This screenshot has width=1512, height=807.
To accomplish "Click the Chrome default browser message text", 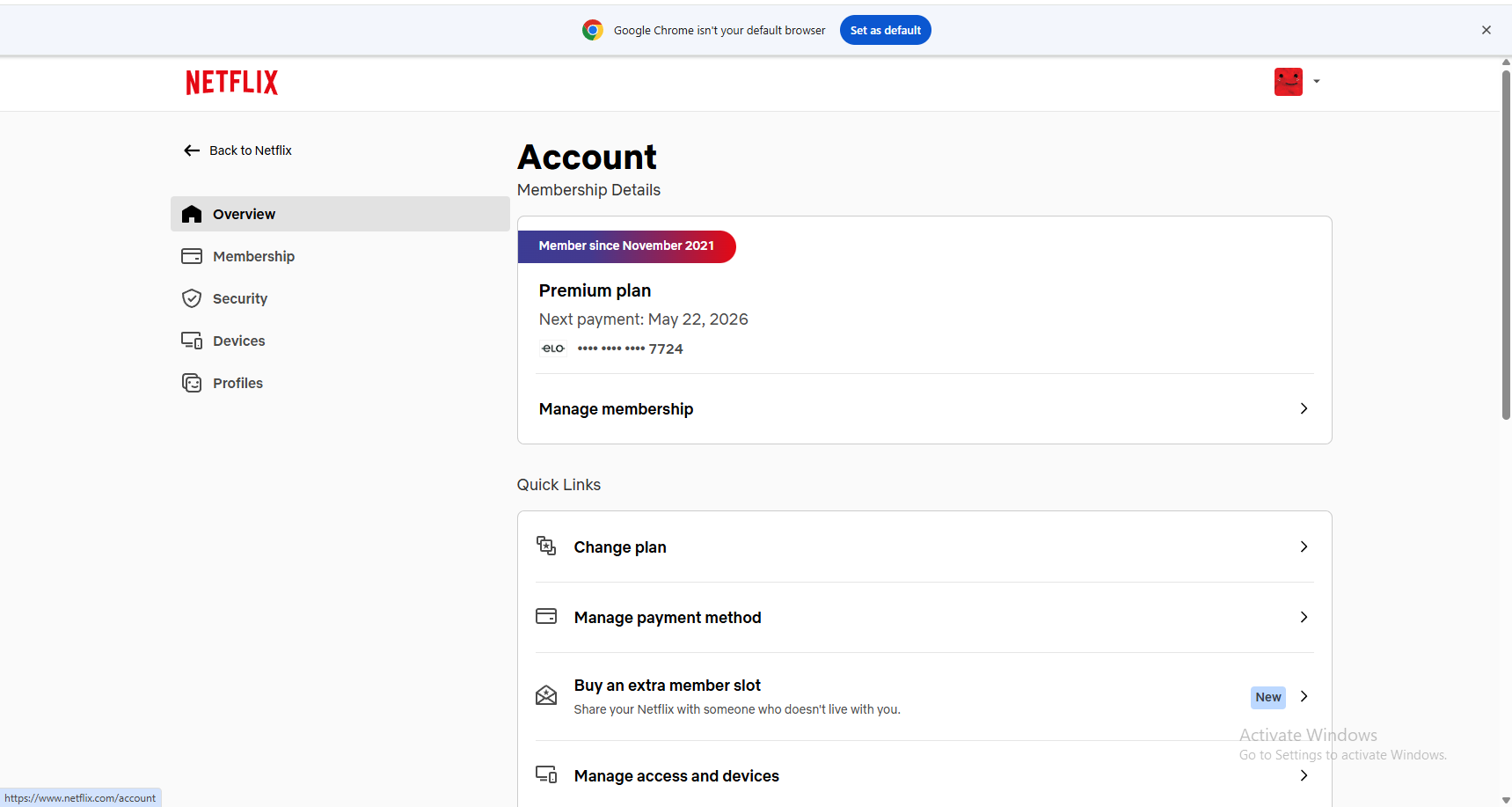I will click(719, 30).
